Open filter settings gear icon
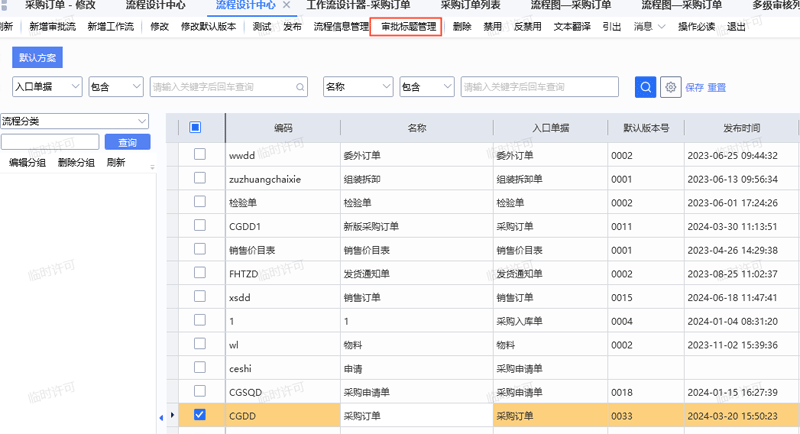 click(670, 87)
